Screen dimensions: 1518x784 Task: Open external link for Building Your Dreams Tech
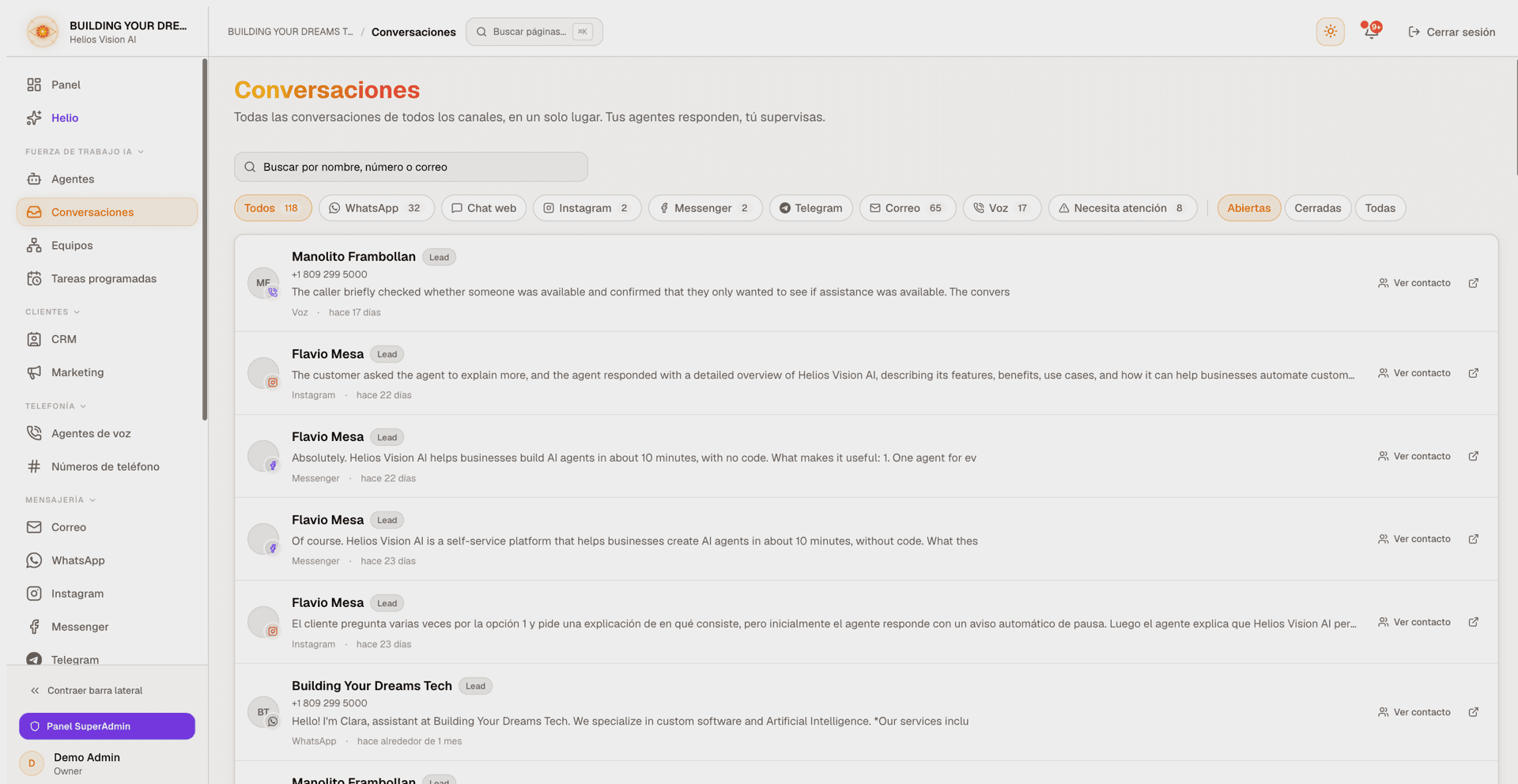pos(1474,712)
